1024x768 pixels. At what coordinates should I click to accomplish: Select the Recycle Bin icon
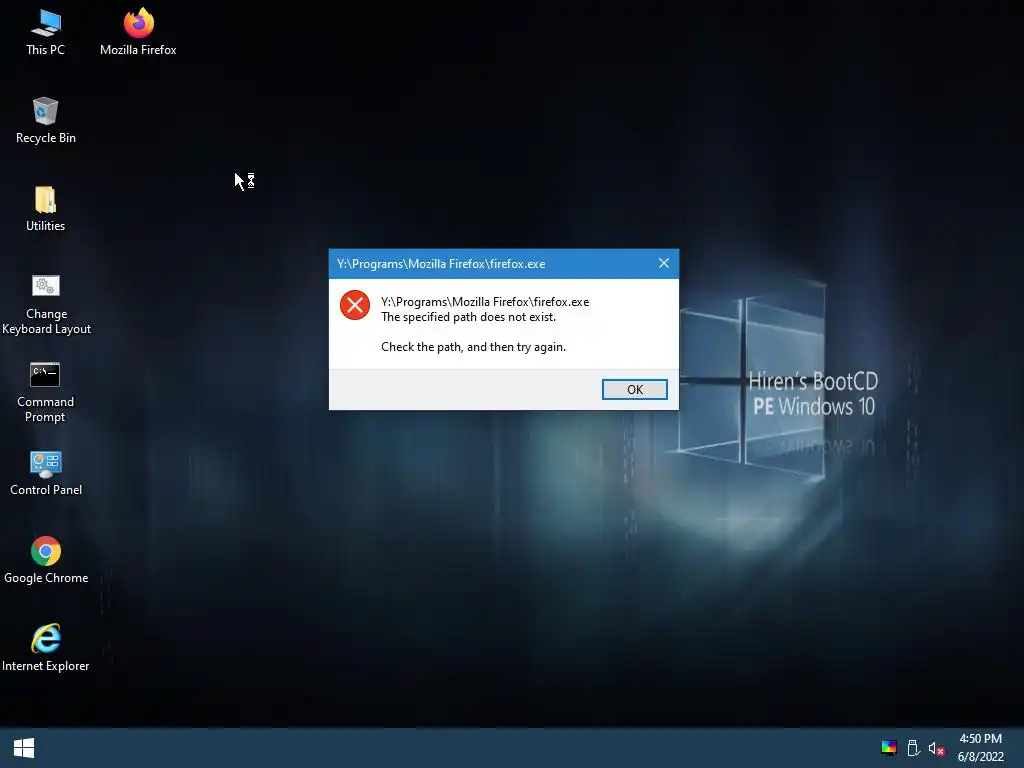pos(46,121)
